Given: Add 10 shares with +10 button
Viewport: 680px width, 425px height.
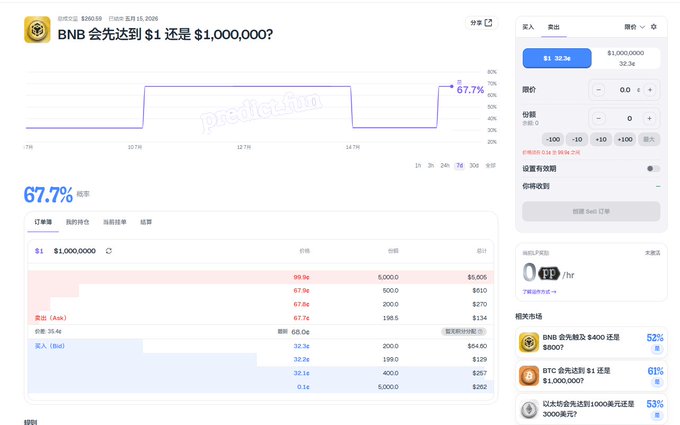Looking at the screenshot, I should [x=601, y=139].
